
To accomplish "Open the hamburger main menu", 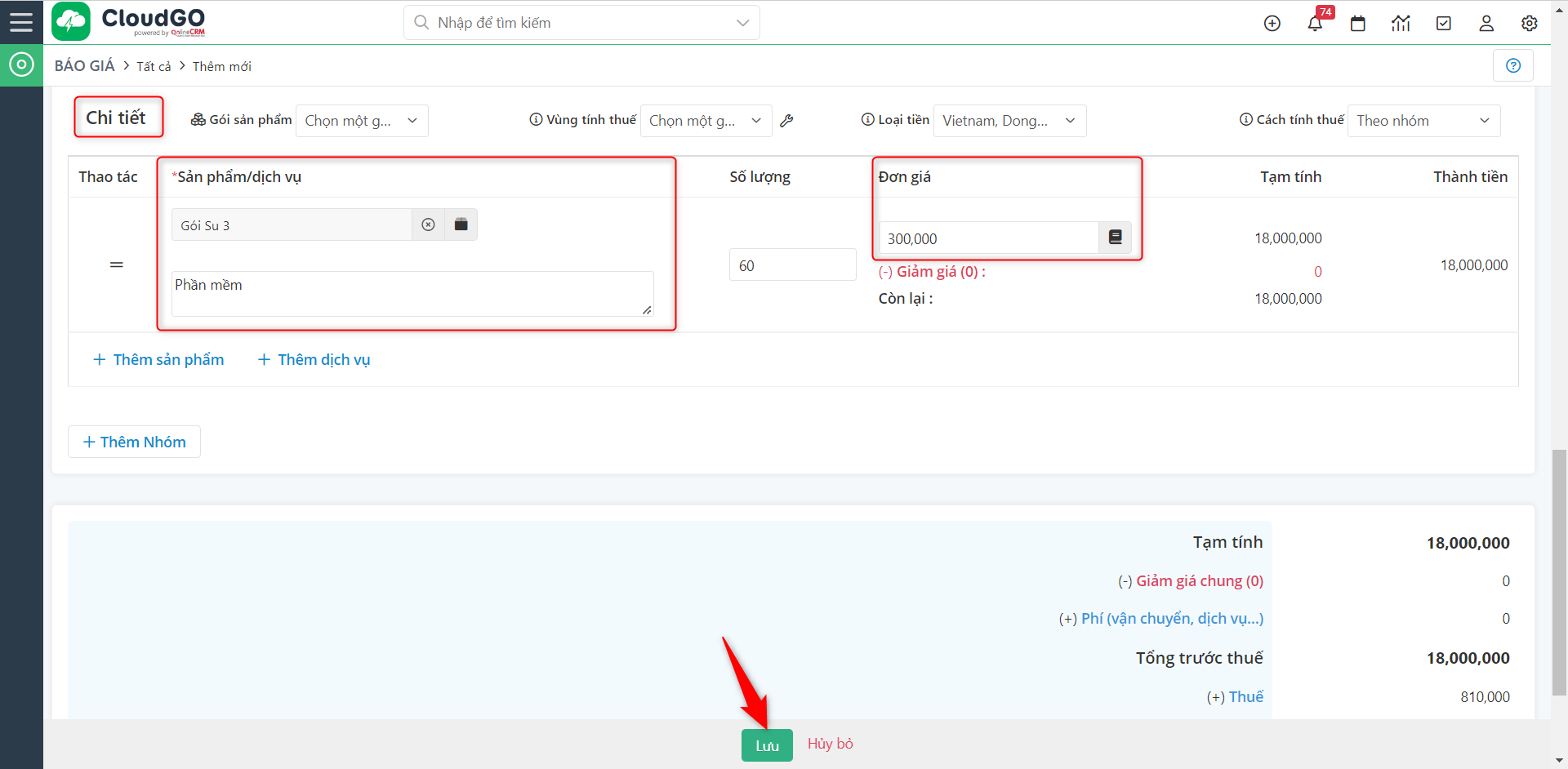I will [21, 22].
